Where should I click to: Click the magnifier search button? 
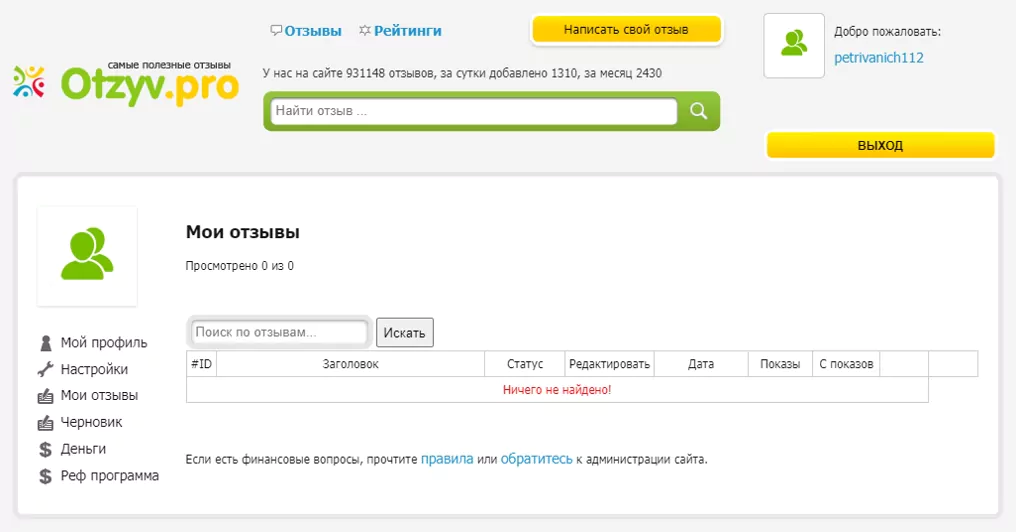(698, 111)
